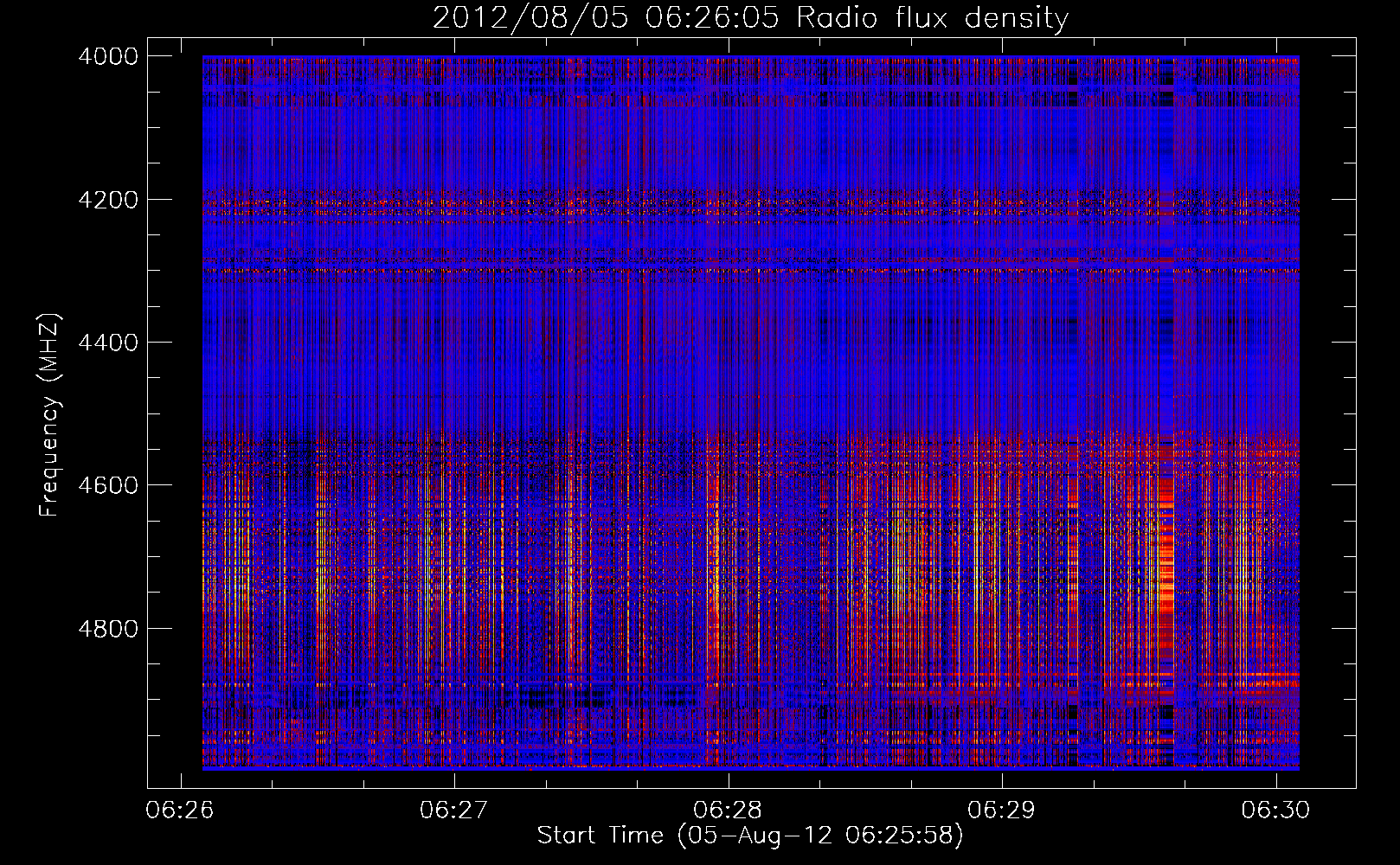
Task: Click the 06:27 time tick label
Action: (x=453, y=811)
